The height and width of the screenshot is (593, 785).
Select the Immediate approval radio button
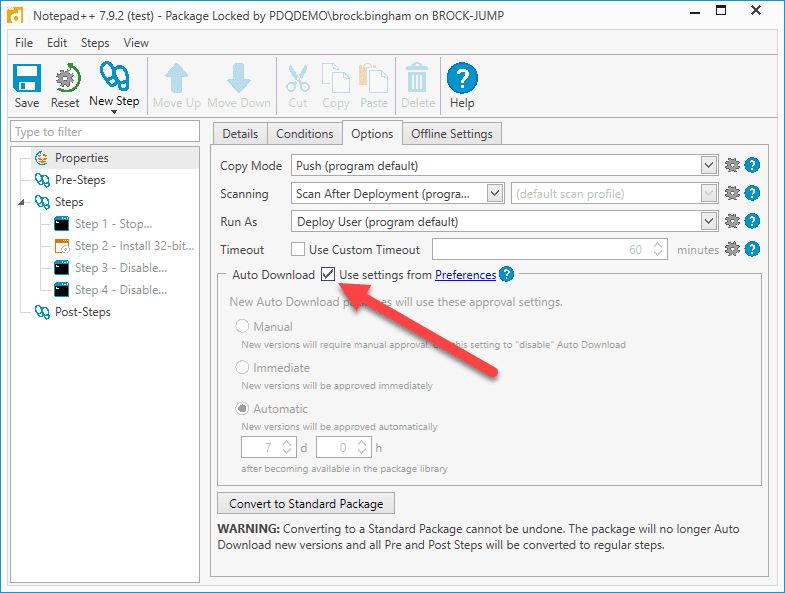[x=242, y=368]
